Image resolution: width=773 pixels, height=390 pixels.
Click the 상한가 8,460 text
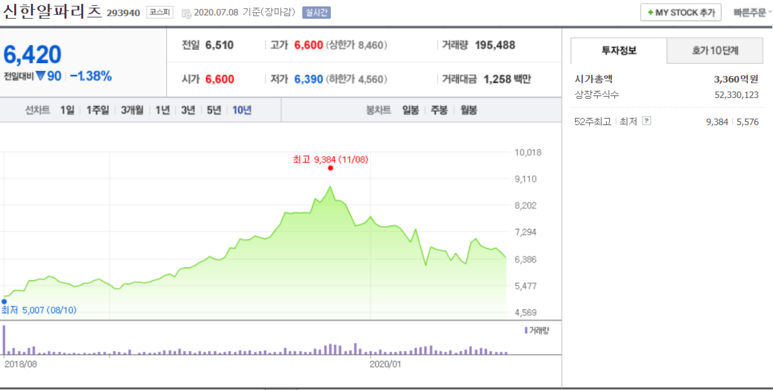pyautogui.click(x=357, y=45)
